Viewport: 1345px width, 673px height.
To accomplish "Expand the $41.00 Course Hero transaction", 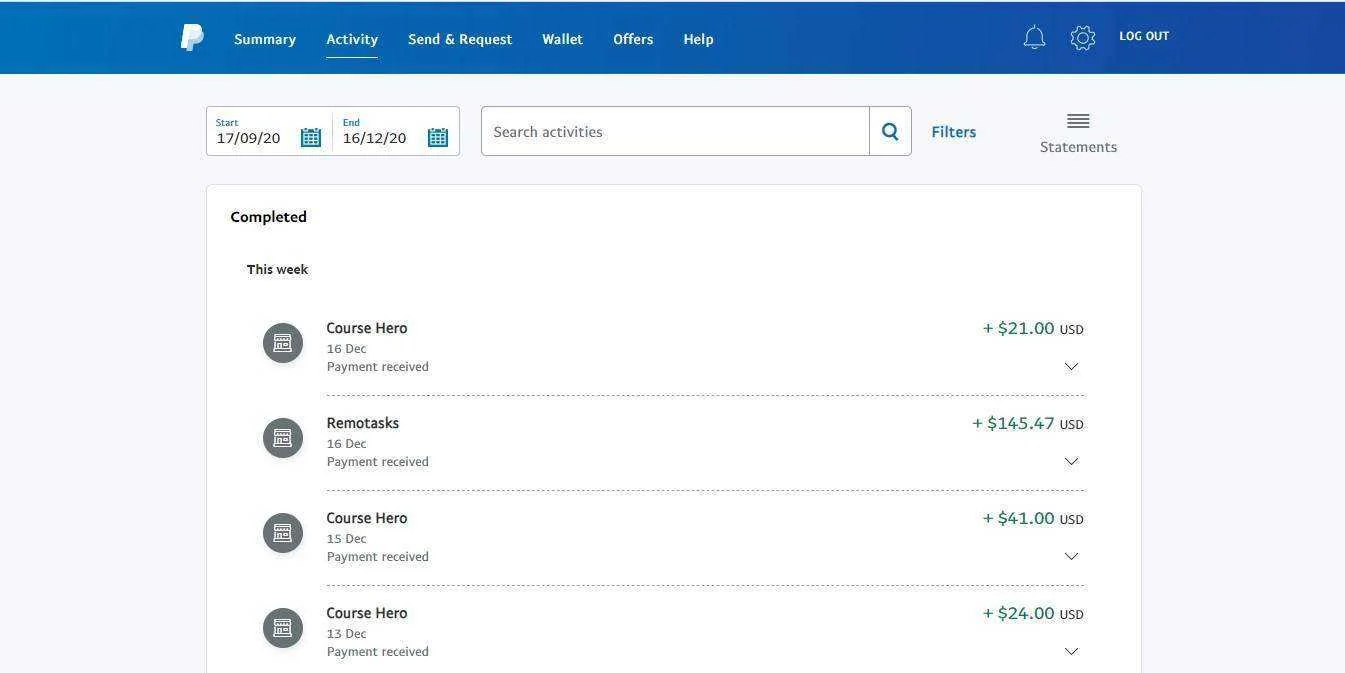I will [x=1071, y=556].
